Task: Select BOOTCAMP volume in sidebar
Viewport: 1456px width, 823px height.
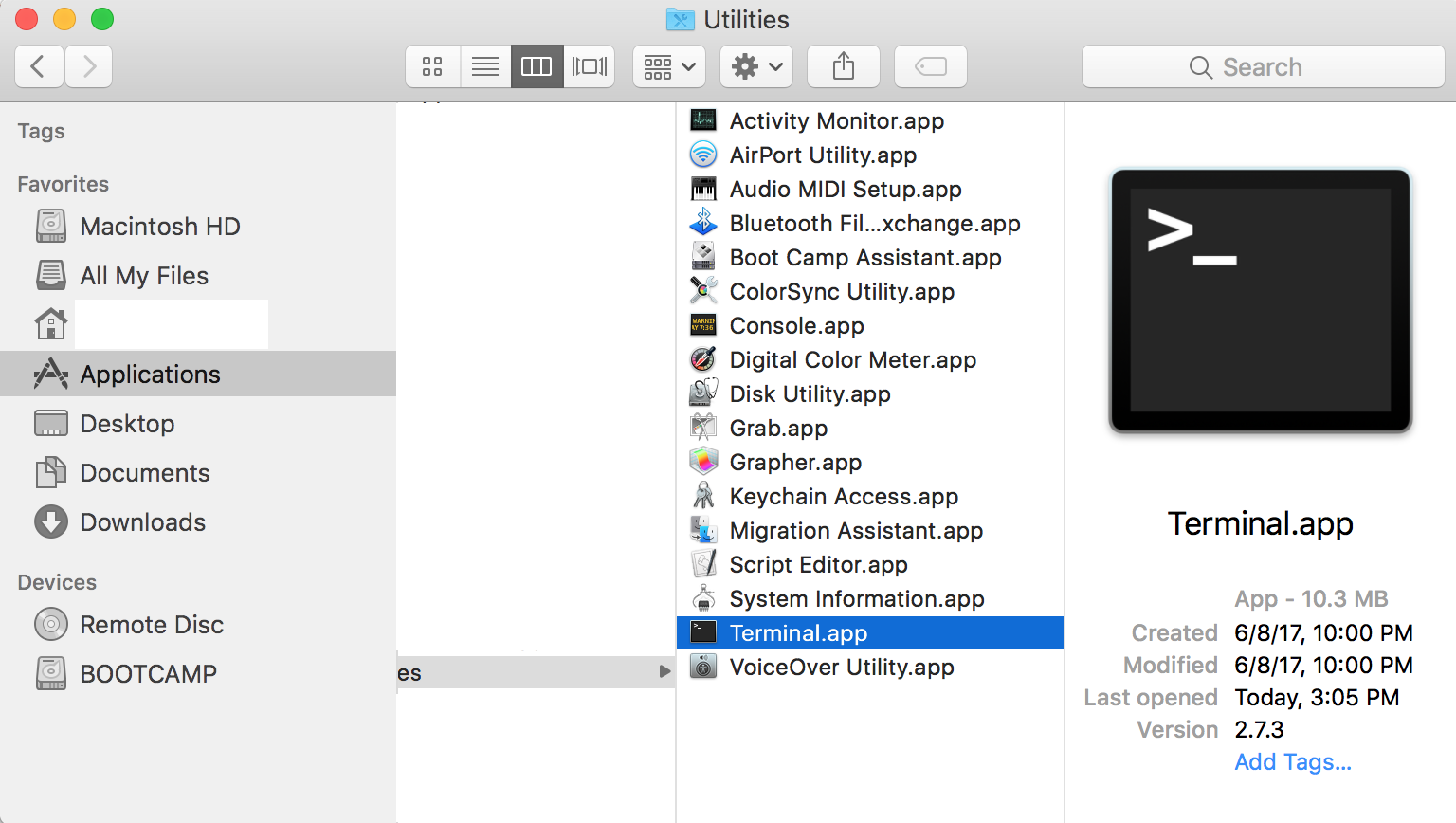Action: point(198,674)
